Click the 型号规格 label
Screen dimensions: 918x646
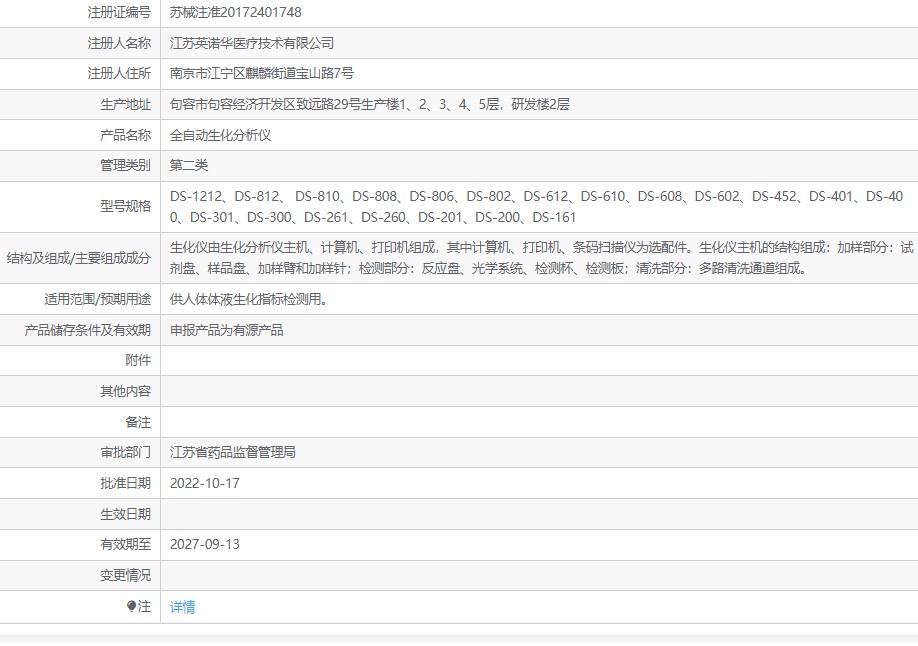pos(125,206)
